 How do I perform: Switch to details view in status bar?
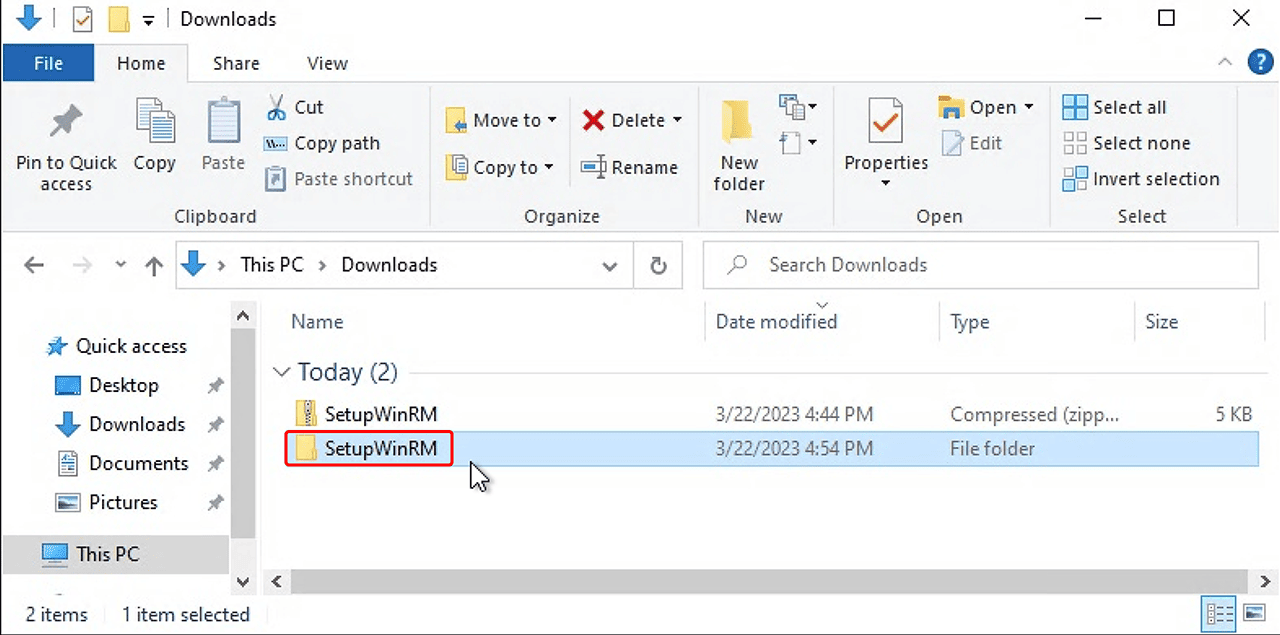[1219, 613]
